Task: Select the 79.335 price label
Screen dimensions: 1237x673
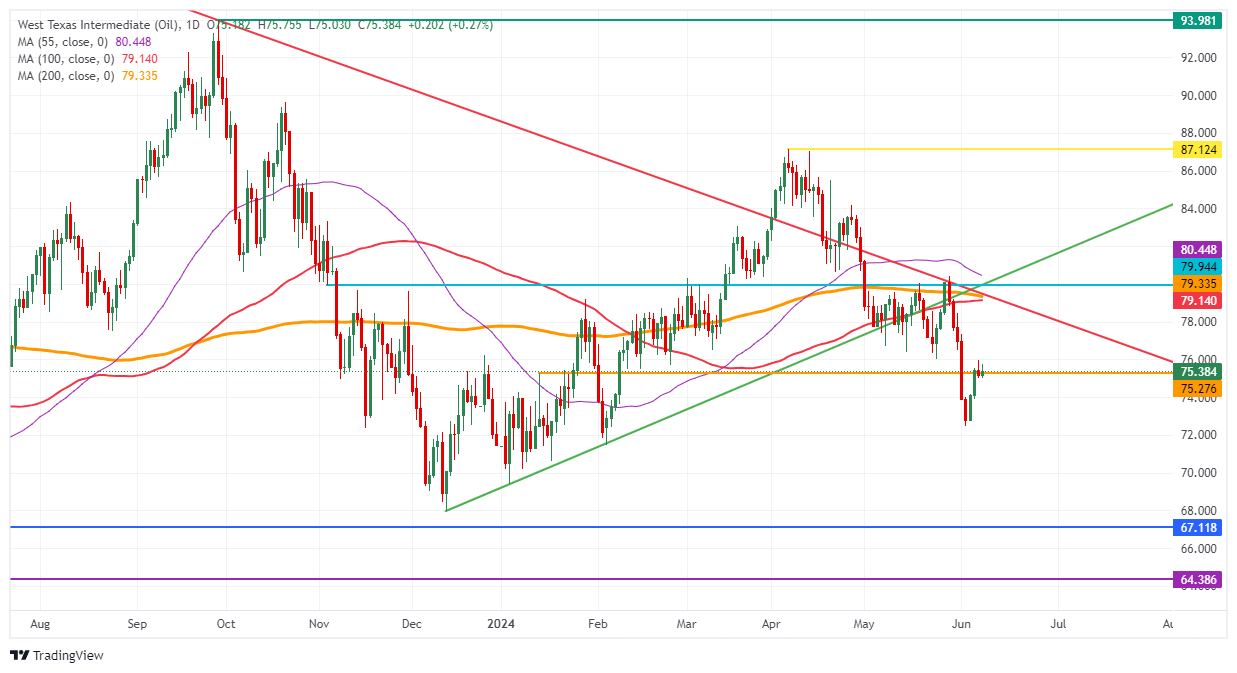Action: (x=1199, y=282)
